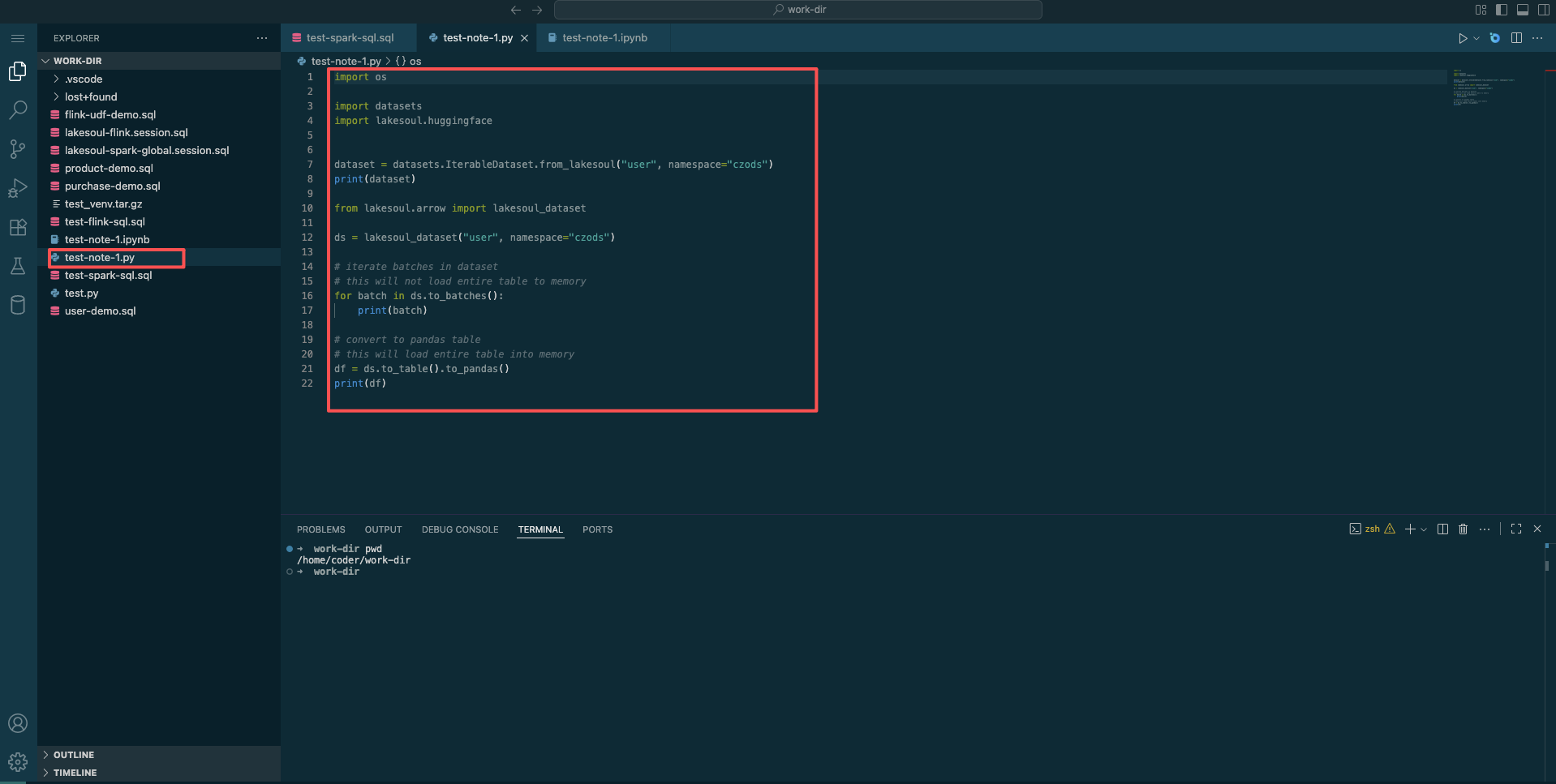Split the editor to the right

tap(1516, 38)
